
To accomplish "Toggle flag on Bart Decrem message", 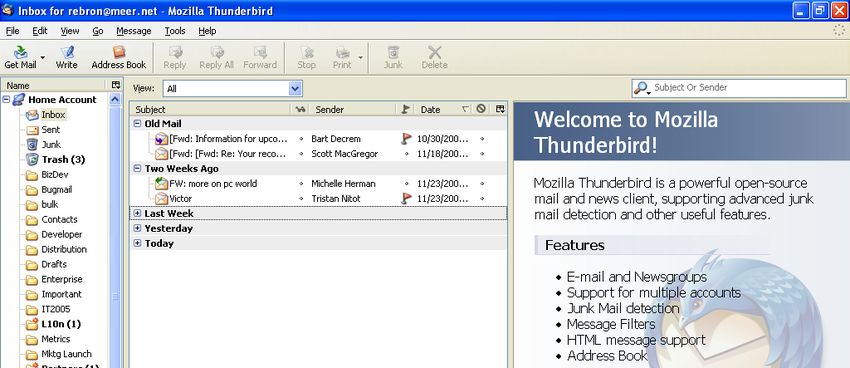I will (407, 139).
